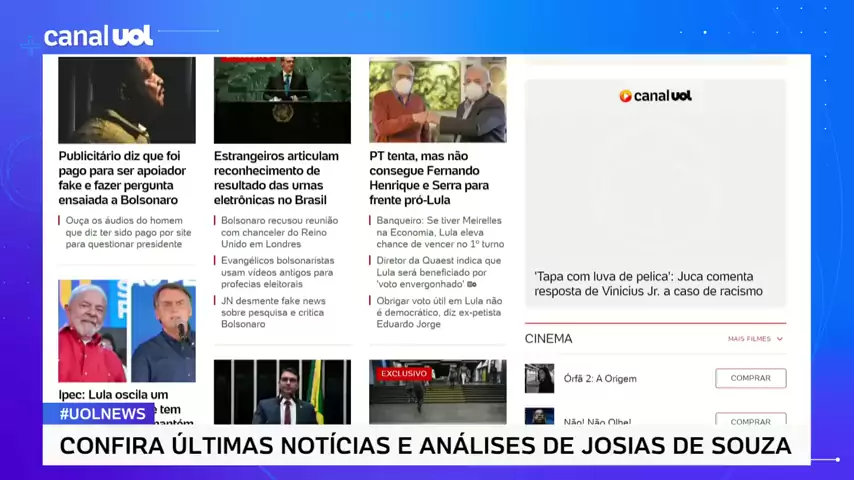Open sub-link JN desmente fake news
Screen dimensions: 854x480
[x=273, y=312]
